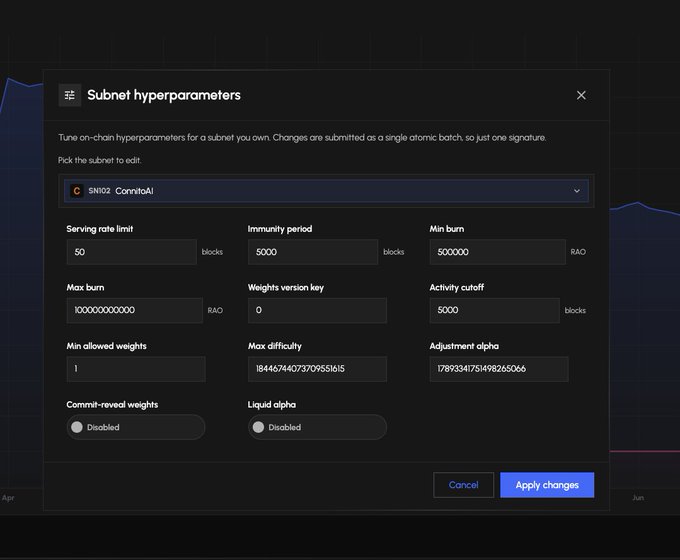Image resolution: width=680 pixels, height=560 pixels.
Task: Edit the Weights version key field
Action: click(317, 310)
